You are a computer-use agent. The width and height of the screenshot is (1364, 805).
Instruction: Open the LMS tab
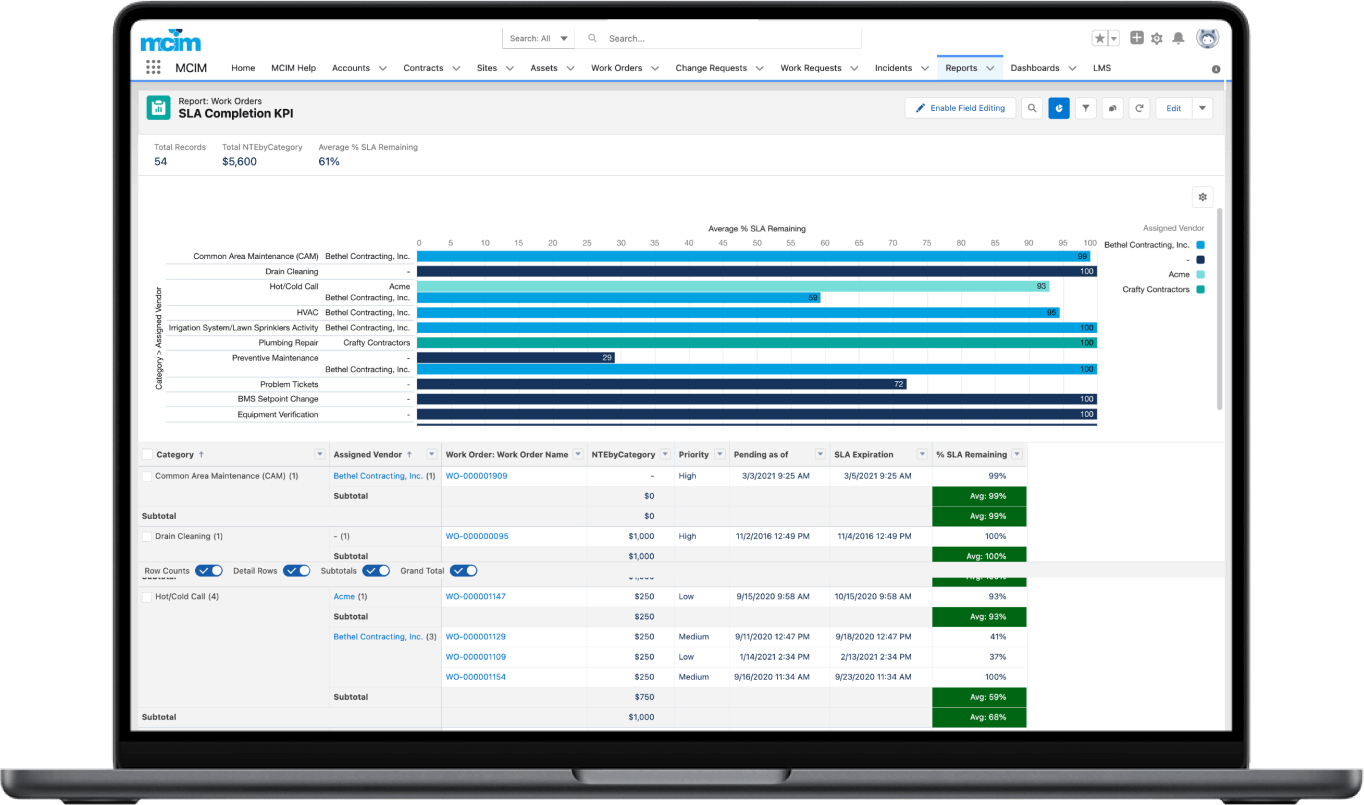tap(1102, 68)
